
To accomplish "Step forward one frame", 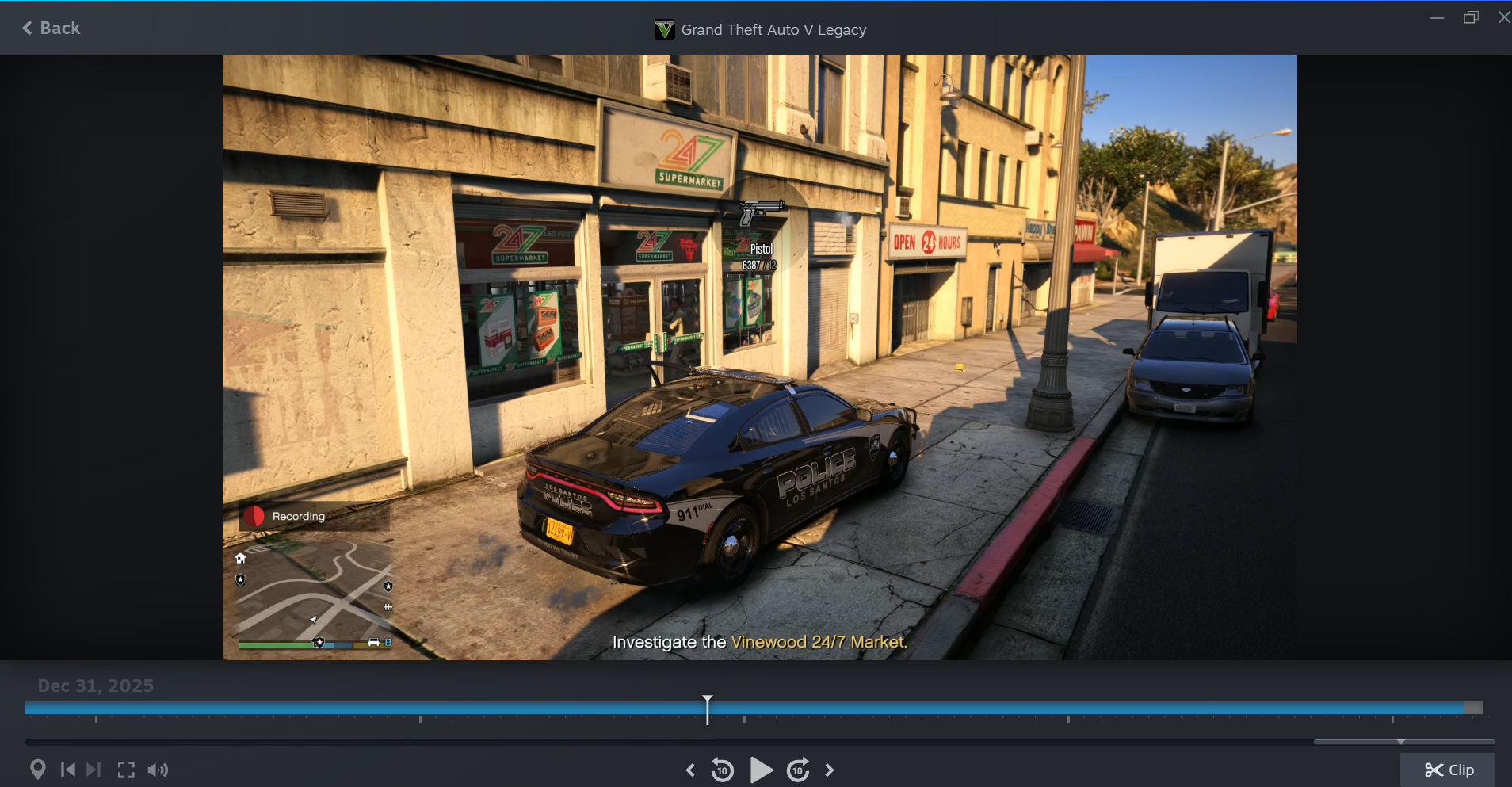I will [x=830, y=770].
